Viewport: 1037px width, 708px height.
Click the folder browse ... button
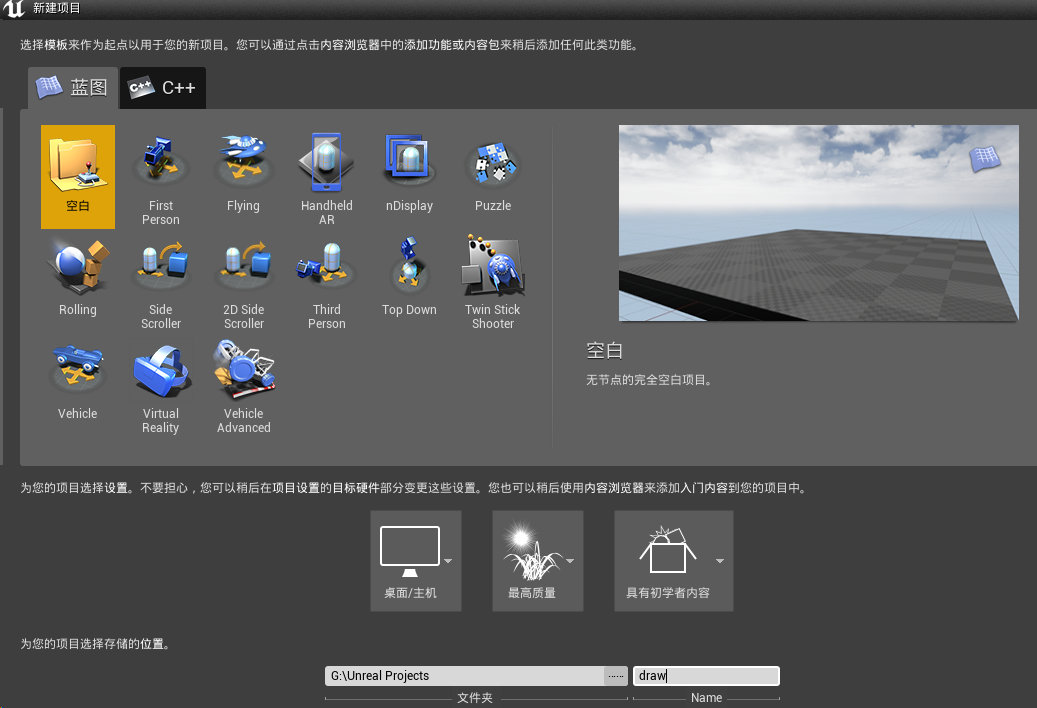[615, 676]
